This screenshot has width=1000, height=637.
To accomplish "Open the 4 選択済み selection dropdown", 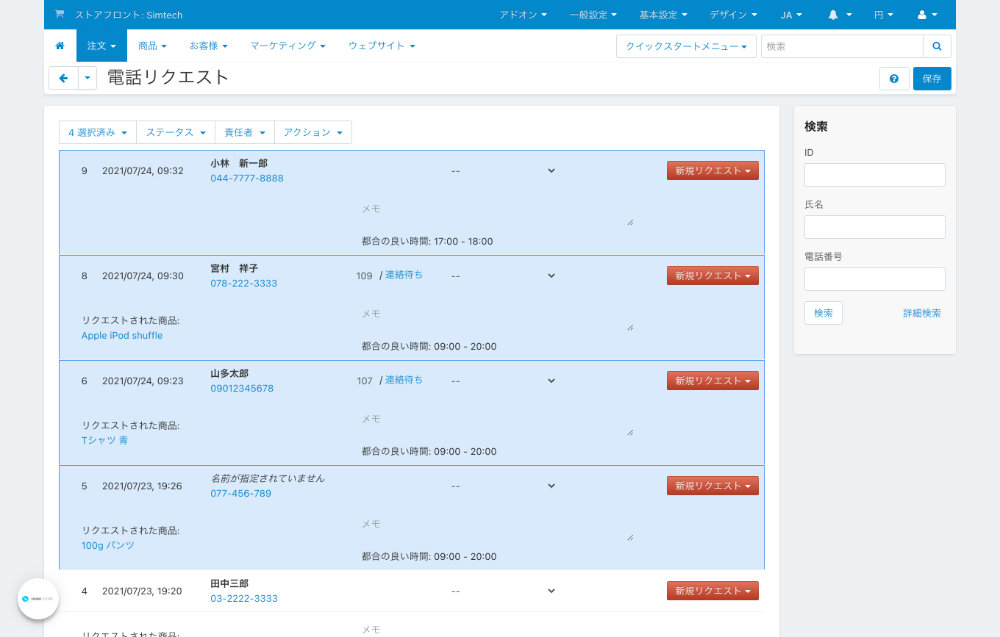I will [x=98, y=133].
